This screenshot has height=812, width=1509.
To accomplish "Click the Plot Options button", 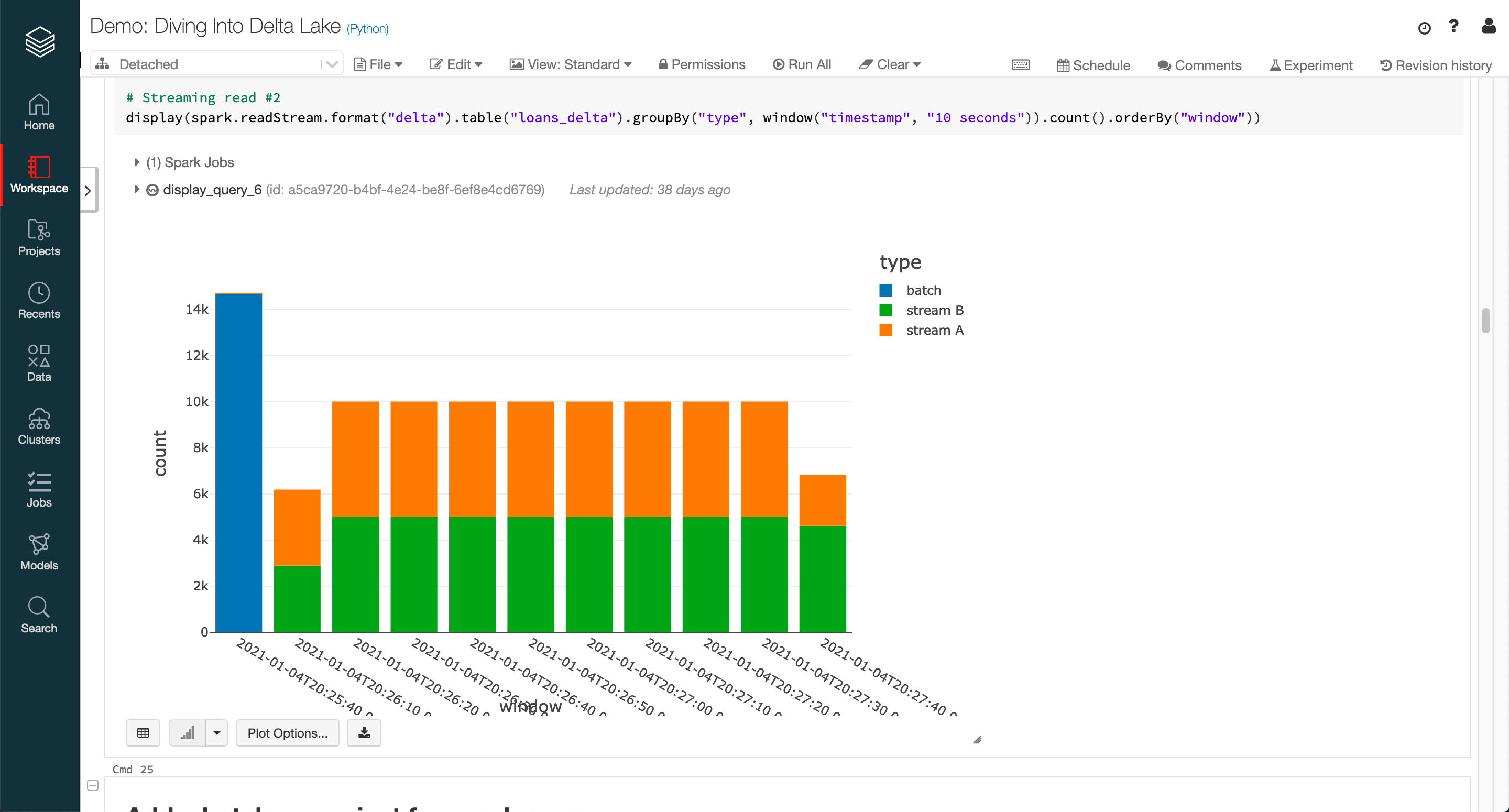I will click(x=287, y=732).
